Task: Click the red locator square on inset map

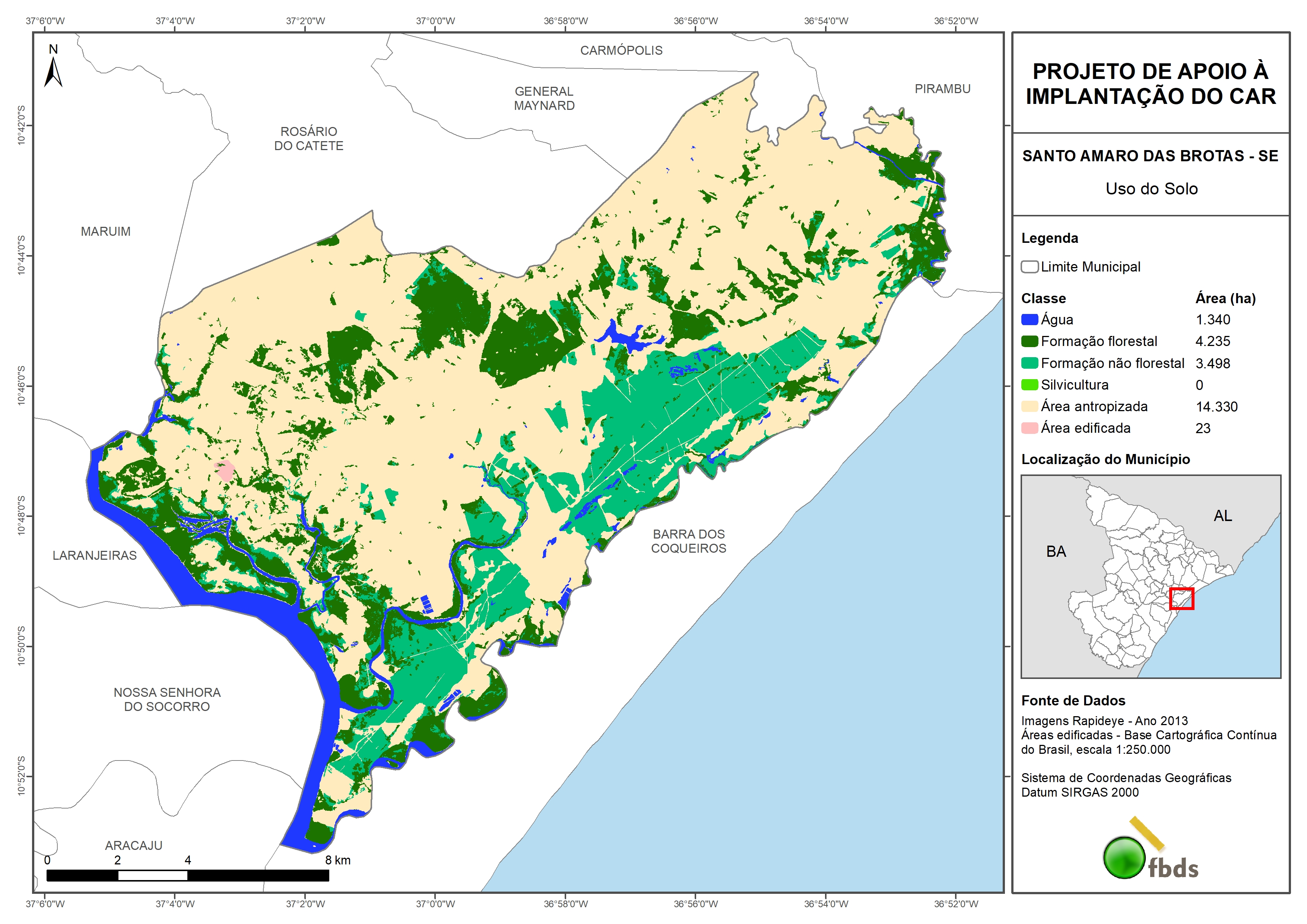Action: click(x=1181, y=598)
